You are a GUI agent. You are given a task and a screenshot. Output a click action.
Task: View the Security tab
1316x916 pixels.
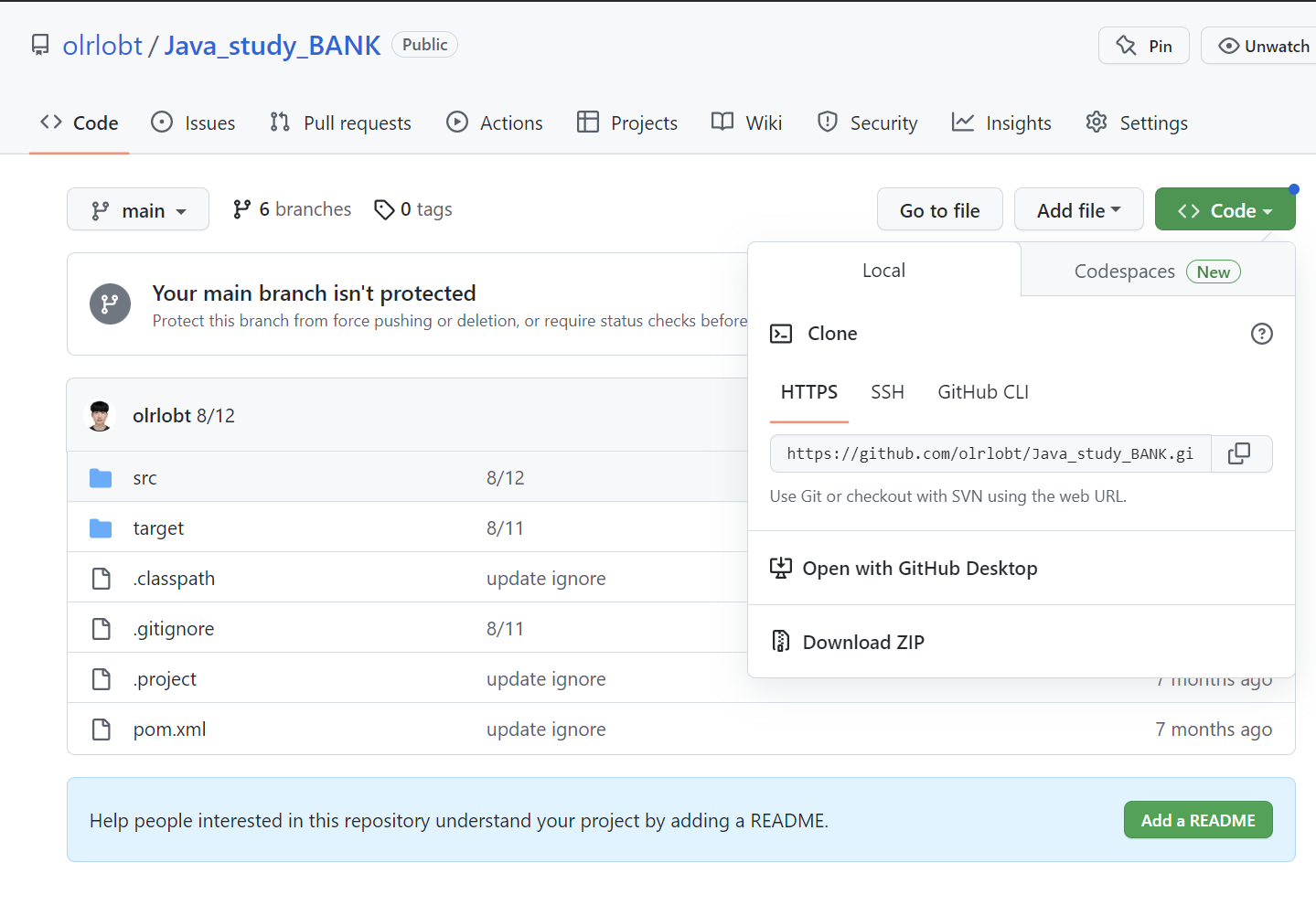click(868, 122)
